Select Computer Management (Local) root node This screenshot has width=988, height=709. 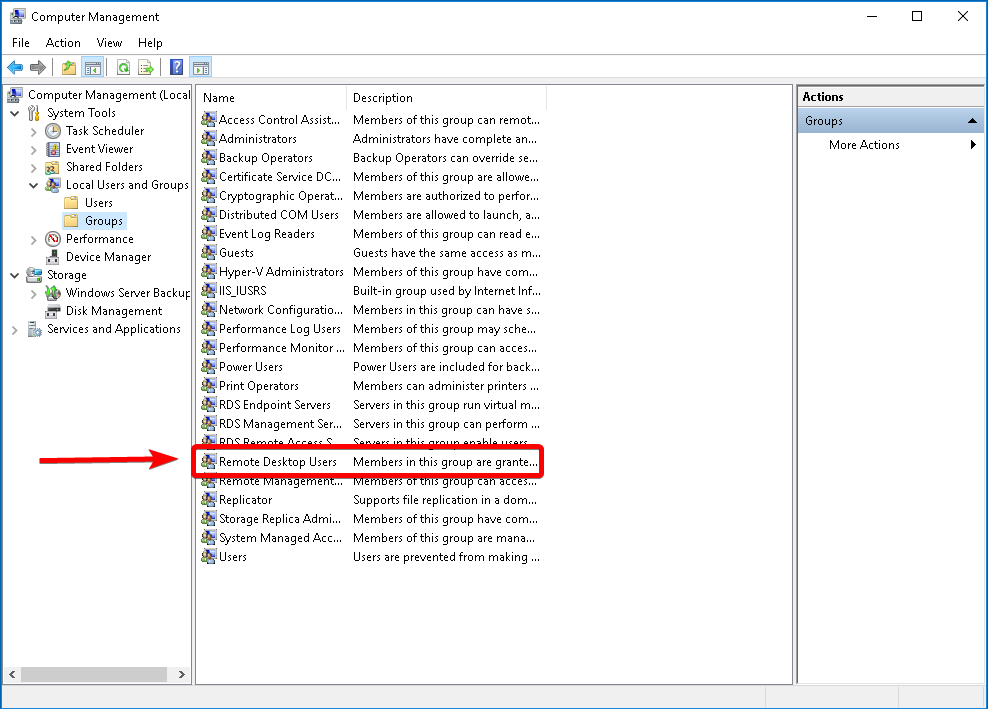(109, 95)
